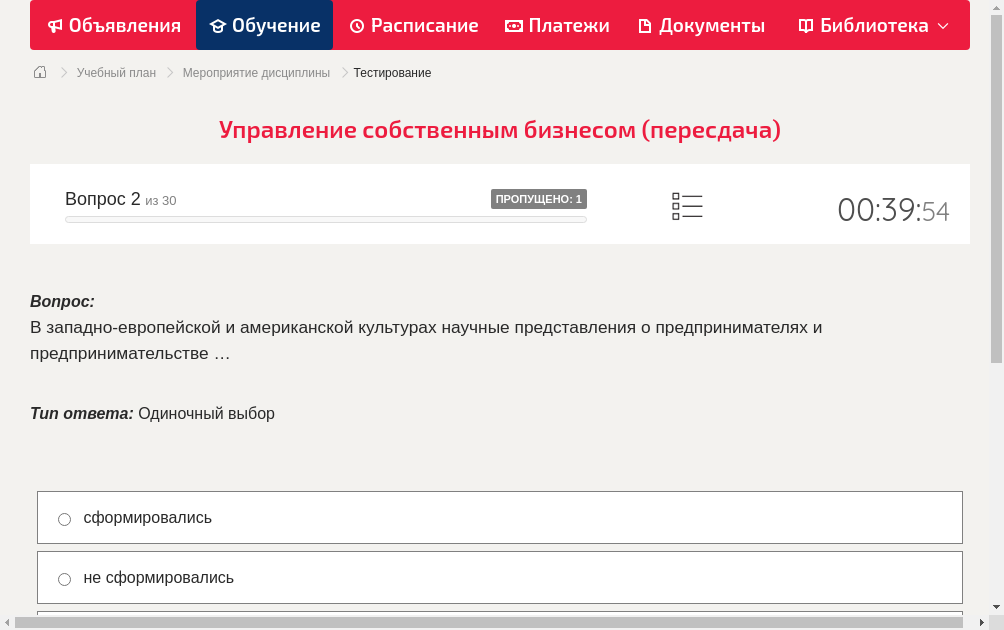Click the question progress bar
This screenshot has width=1004, height=630.
click(x=325, y=219)
